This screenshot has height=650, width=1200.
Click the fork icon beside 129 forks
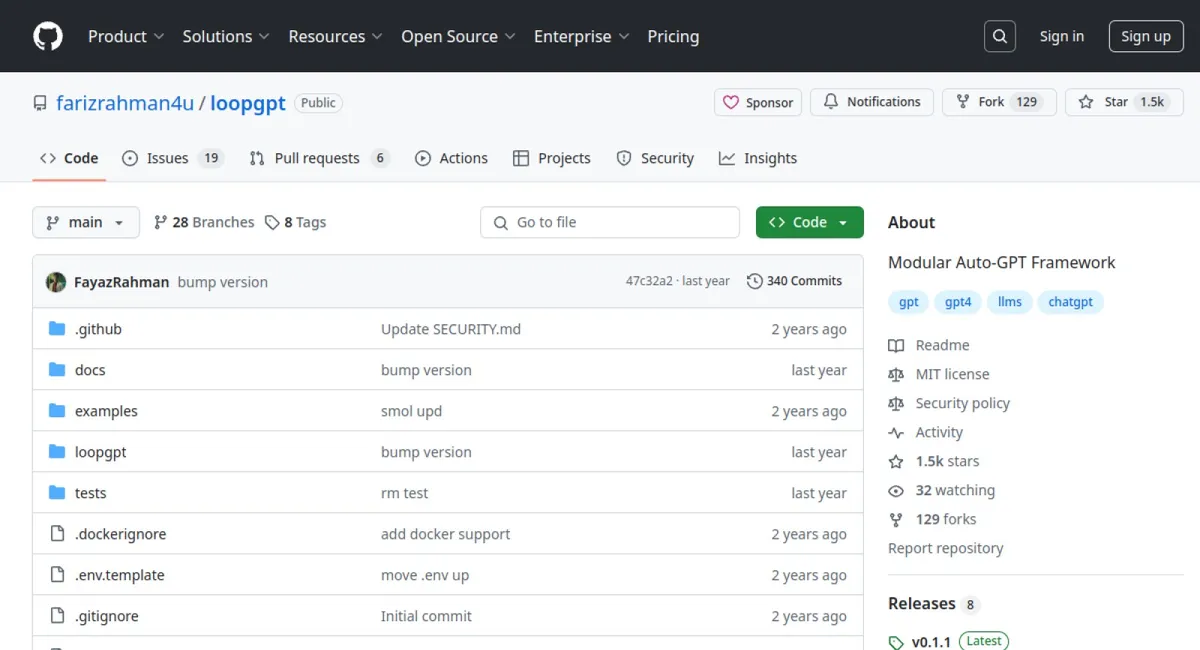pos(896,519)
